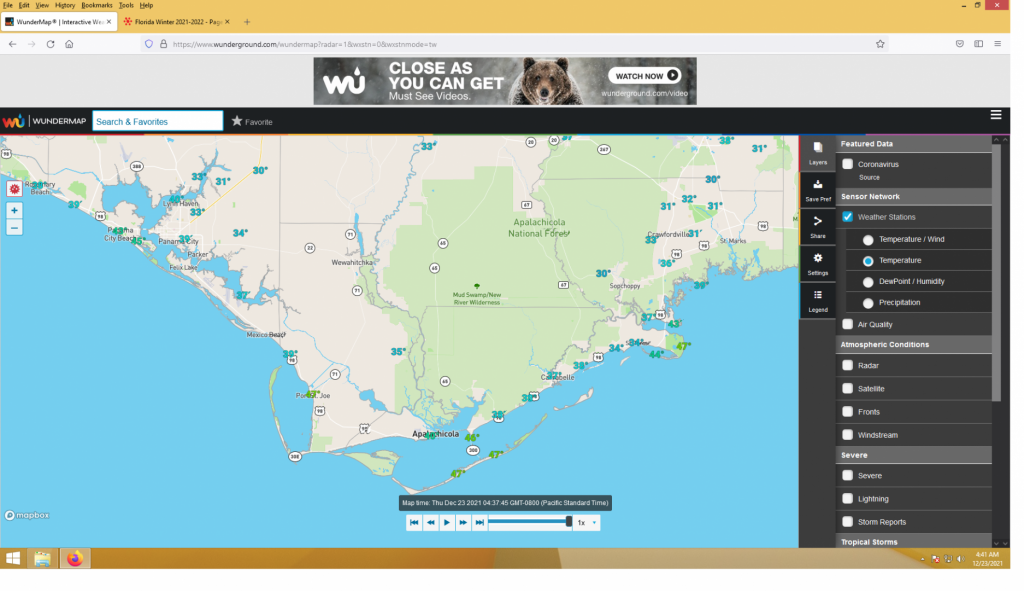Zoom out of the map
Screen dimensions: 1024x591
14,228
